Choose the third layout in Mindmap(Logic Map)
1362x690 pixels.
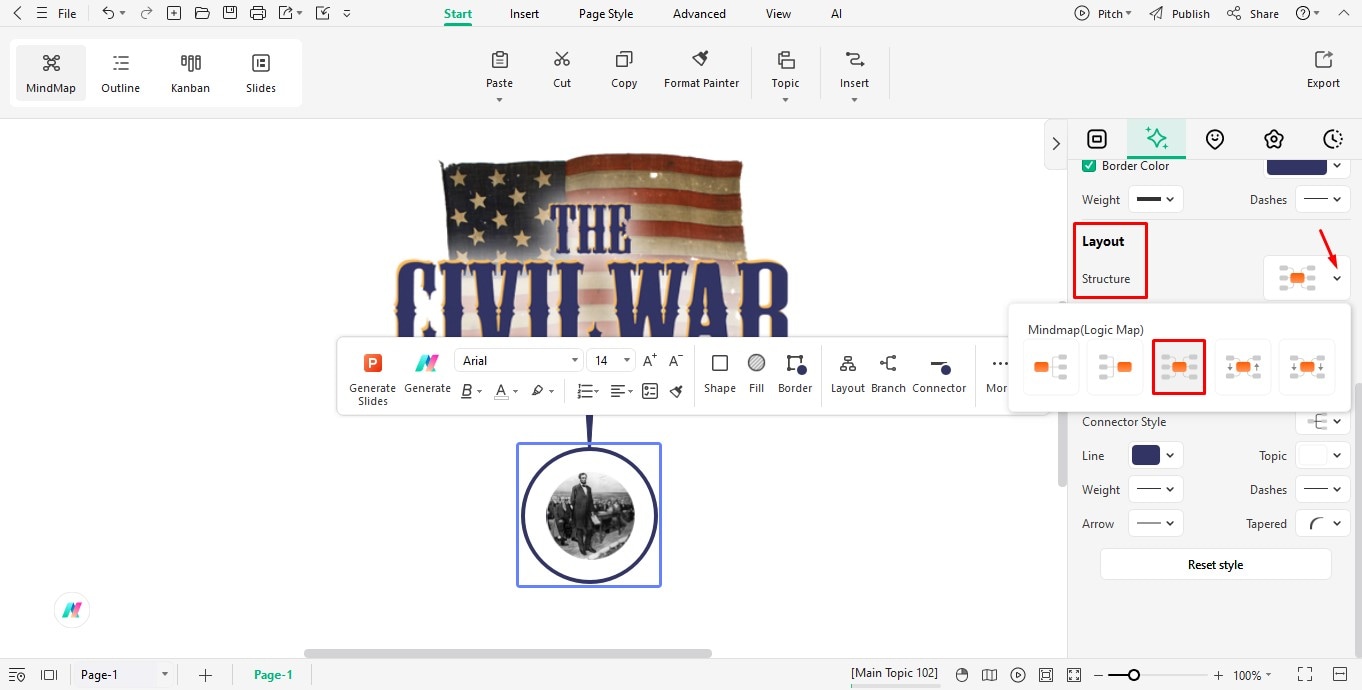coord(1179,367)
